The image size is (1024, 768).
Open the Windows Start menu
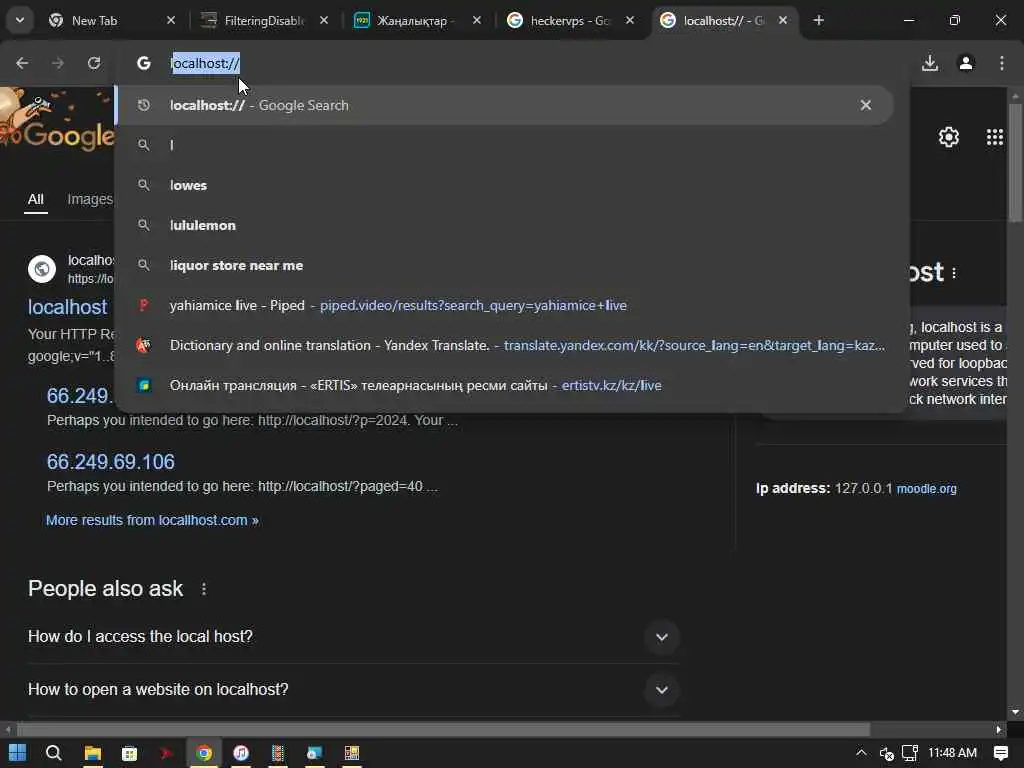[x=18, y=753]
